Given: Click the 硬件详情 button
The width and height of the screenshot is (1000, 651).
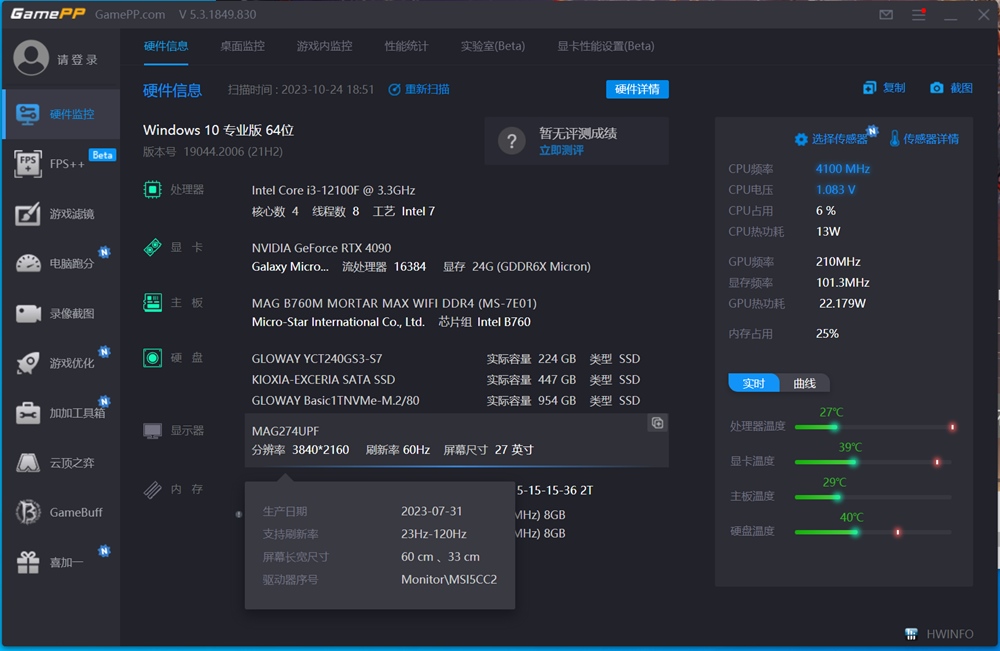Looking at the screenshot, I should pos(637,89).
